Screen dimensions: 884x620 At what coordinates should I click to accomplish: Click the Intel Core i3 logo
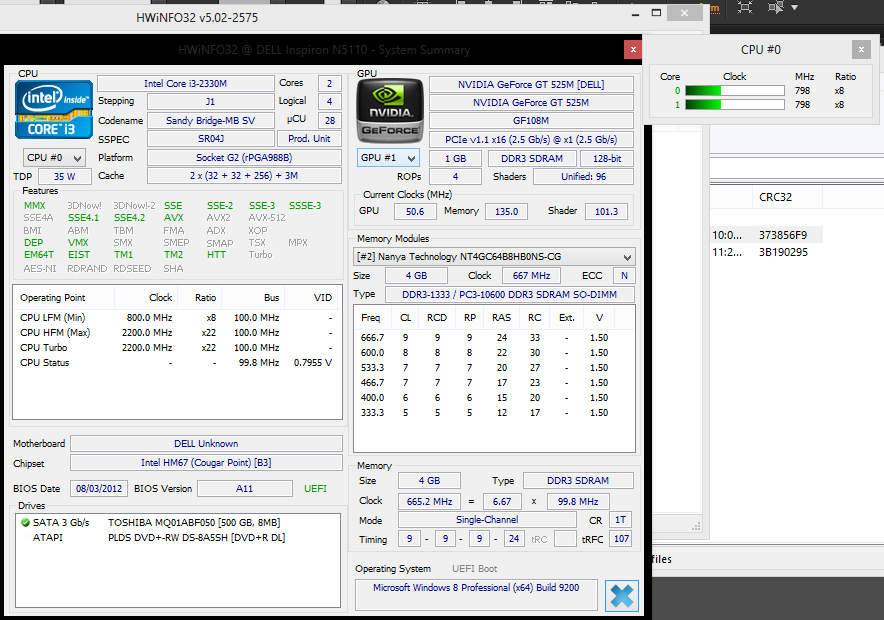coord(54,109)
